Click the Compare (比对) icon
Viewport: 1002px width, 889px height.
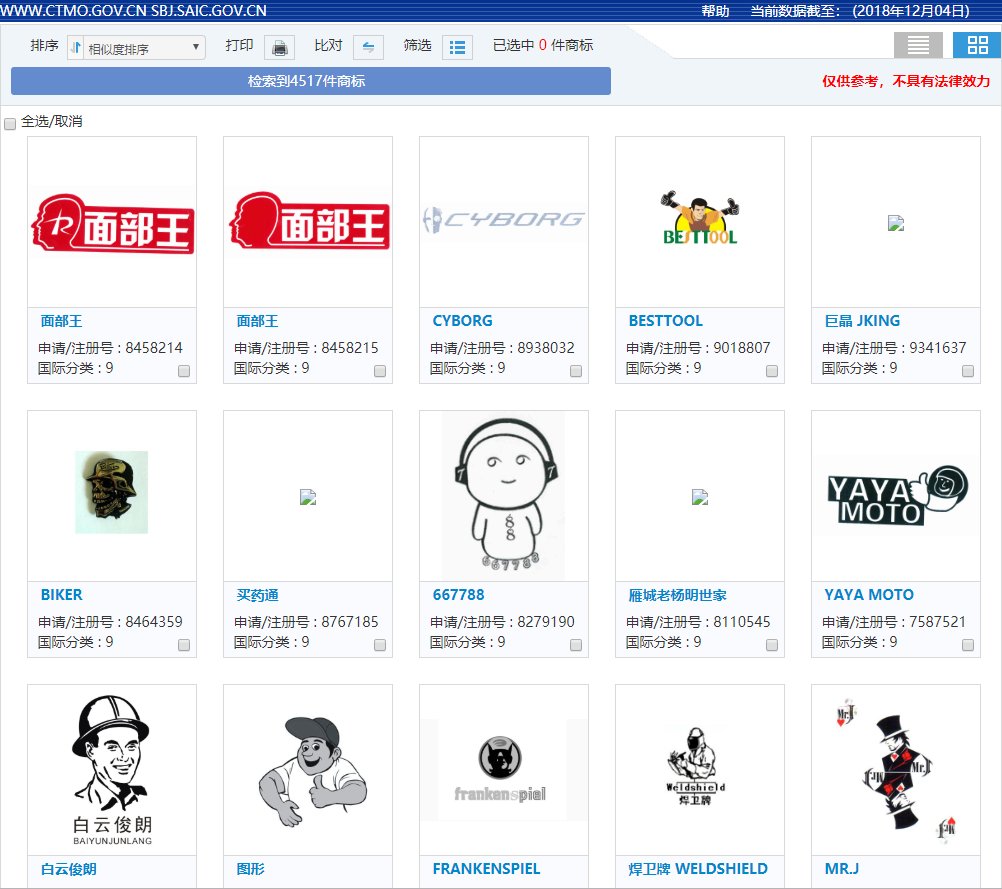370,46
